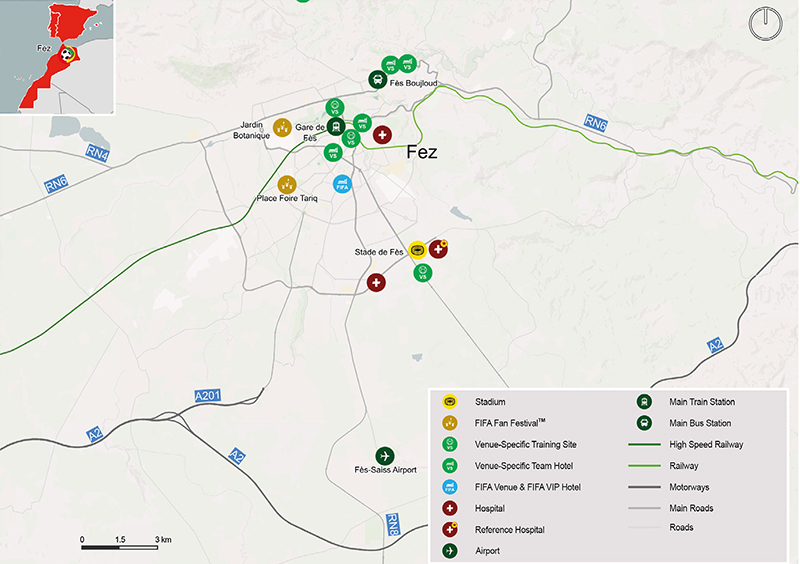Screen dimensions: 800x564
Task: Click the Stadium text in the legend
Action: [490, 402]
